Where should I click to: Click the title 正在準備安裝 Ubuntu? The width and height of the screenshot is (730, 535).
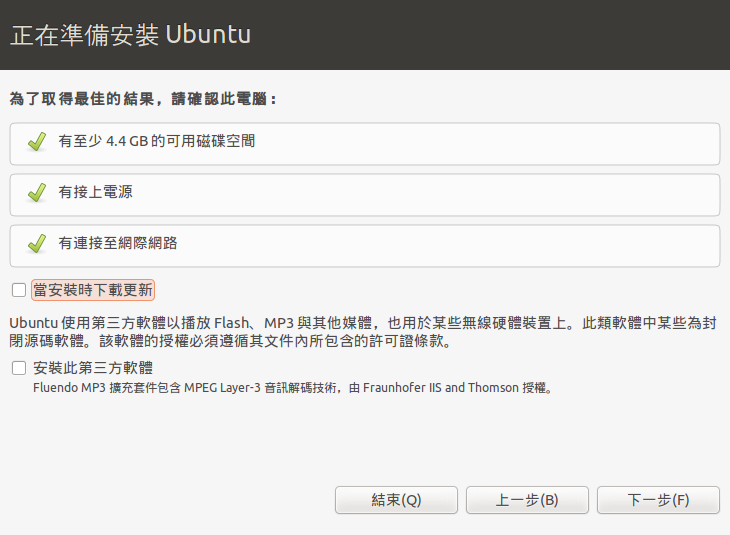coord(130,35)
